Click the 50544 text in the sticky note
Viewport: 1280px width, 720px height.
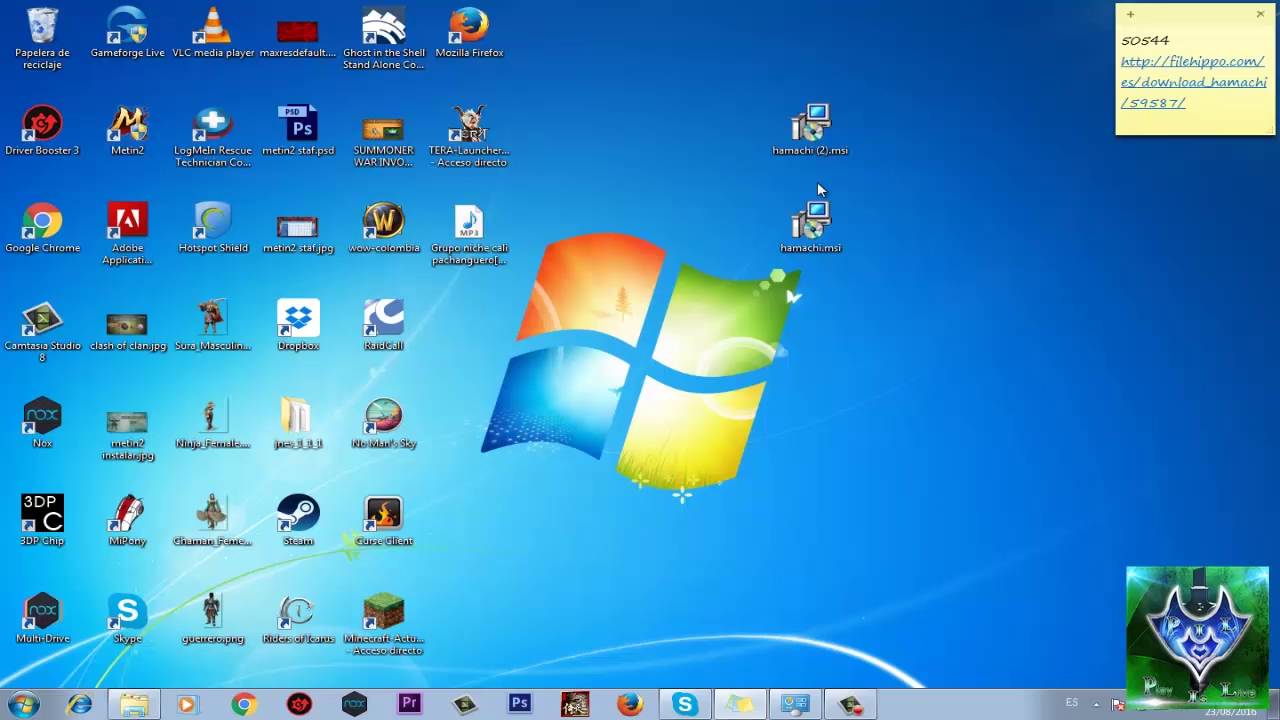tap(1145, 41)
